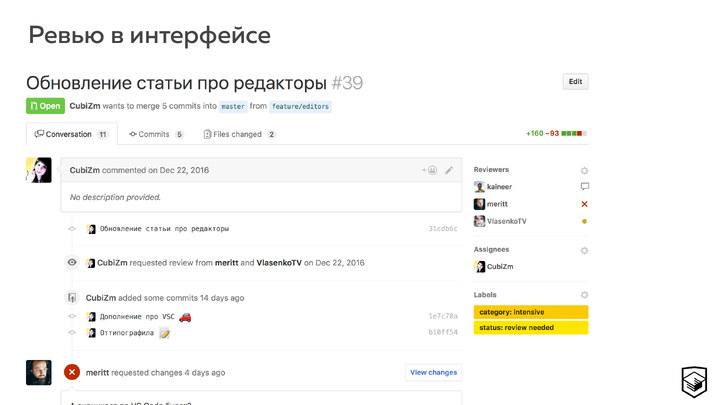
Task: Click the green Open status badge
Action: point(45,106)
